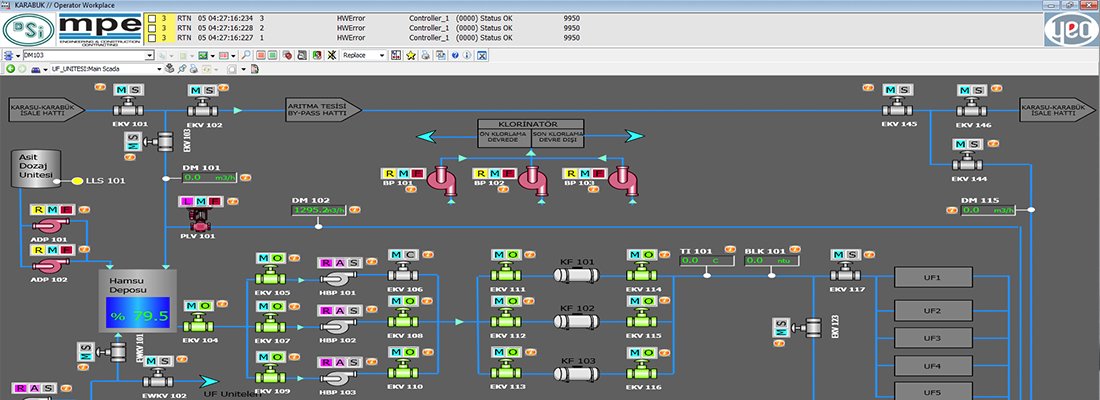Select the HBP 102 pump symbol
The height and width of the screenshot is (400, 1100).
tap(335, 325)
